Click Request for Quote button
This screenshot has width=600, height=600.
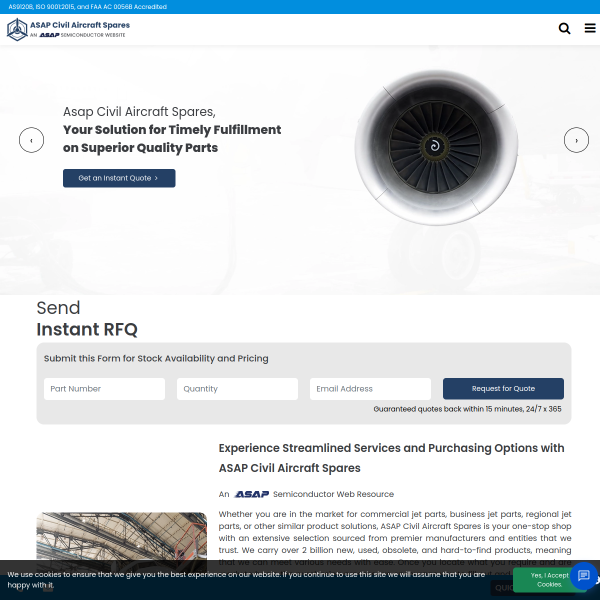click(x=503, y=389)
